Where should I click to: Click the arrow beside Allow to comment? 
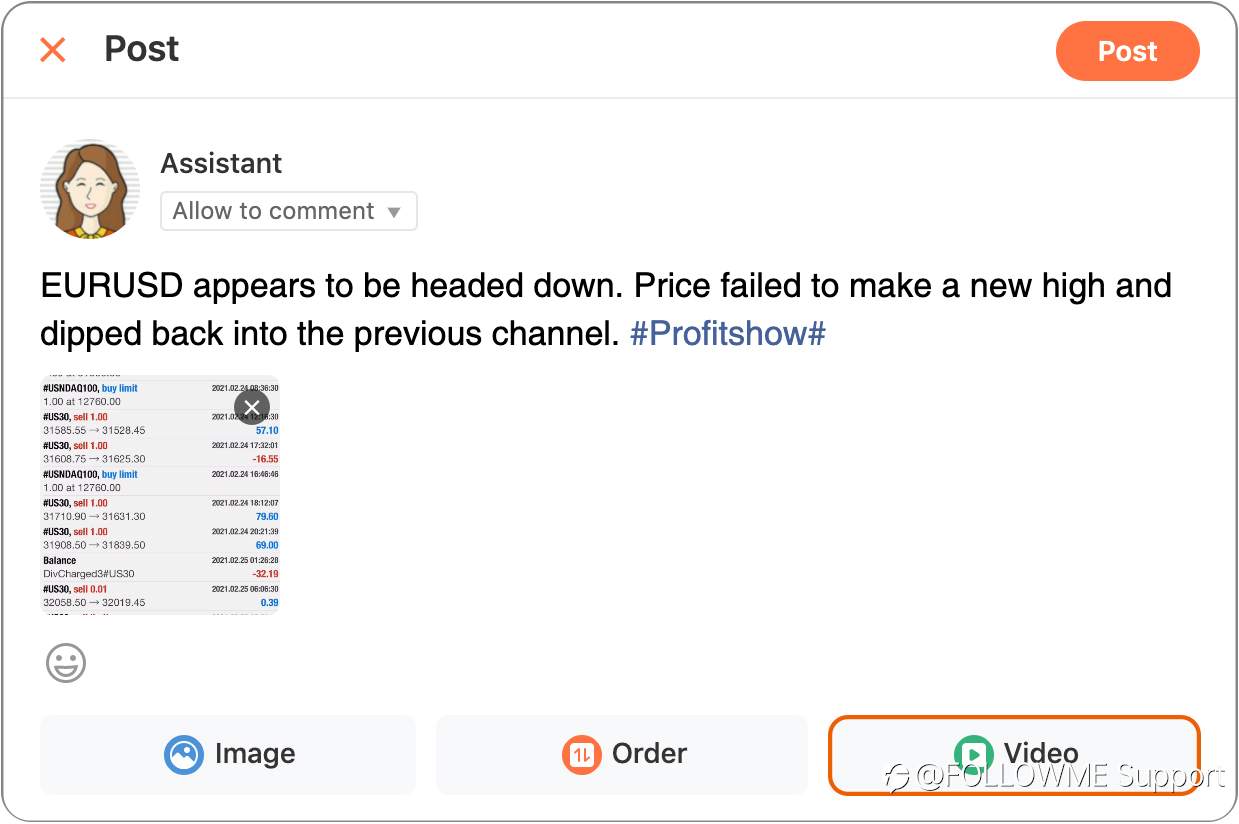point(394,212)
